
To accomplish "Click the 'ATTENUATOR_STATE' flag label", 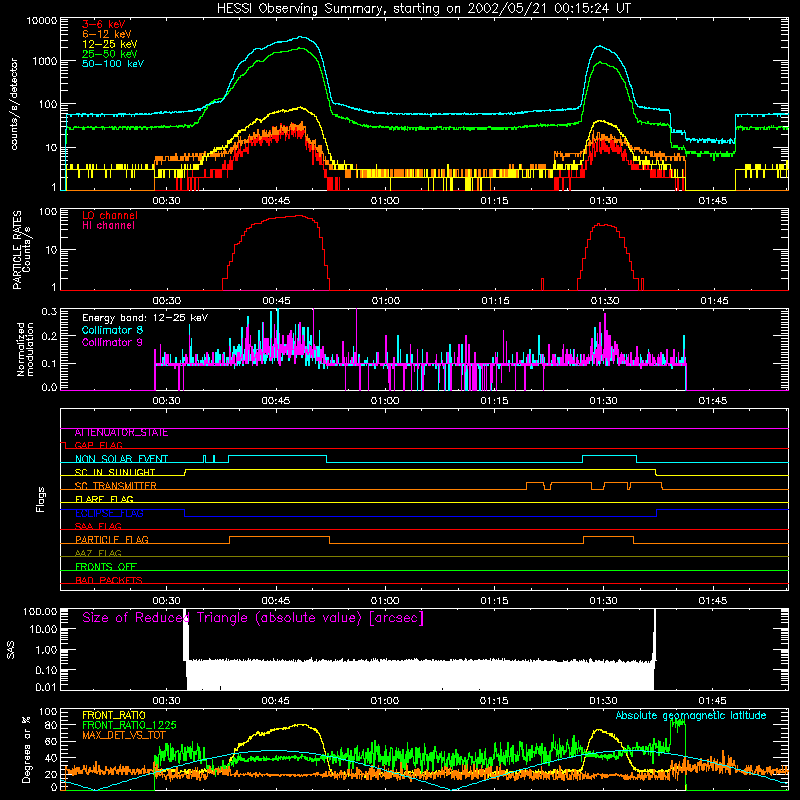I will (x=121, y=433).
